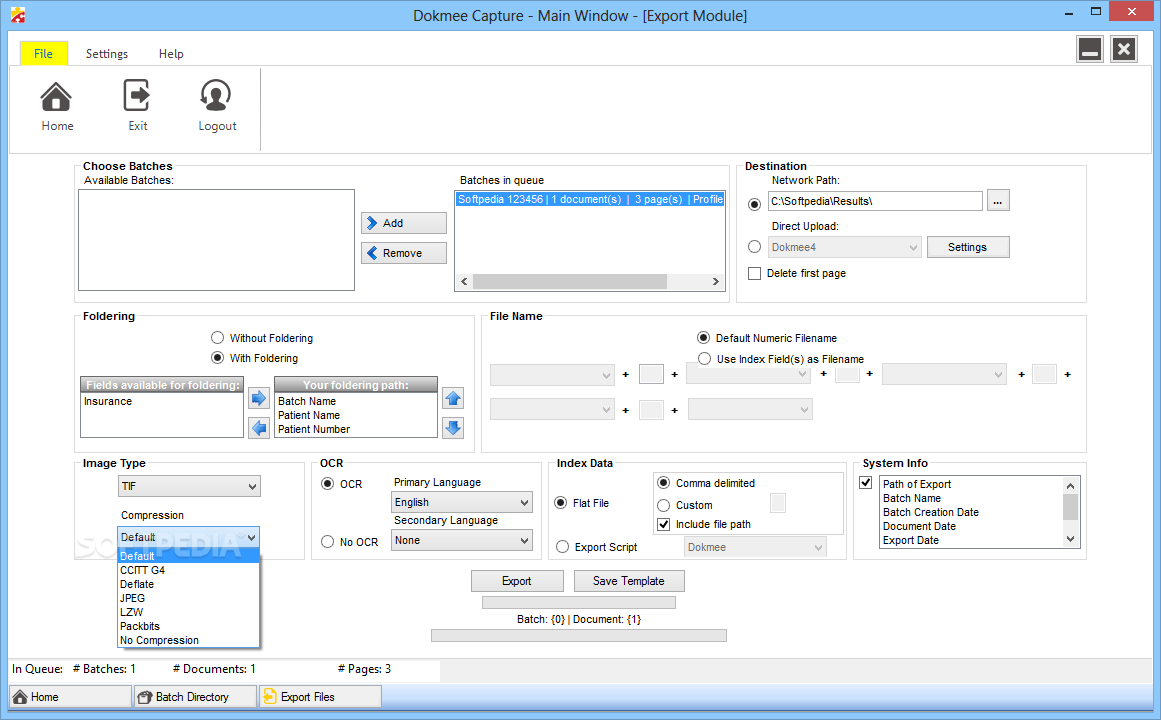Click the dark minimize module button
Image resolution: width=1161 pixels, height=720 pixels.
coord(1089,50)
